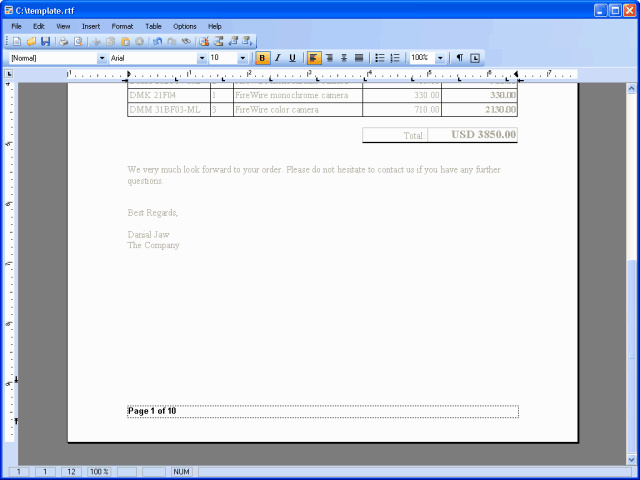Insert a numbered list
This screenshot has height=480, width=640.
395,58
